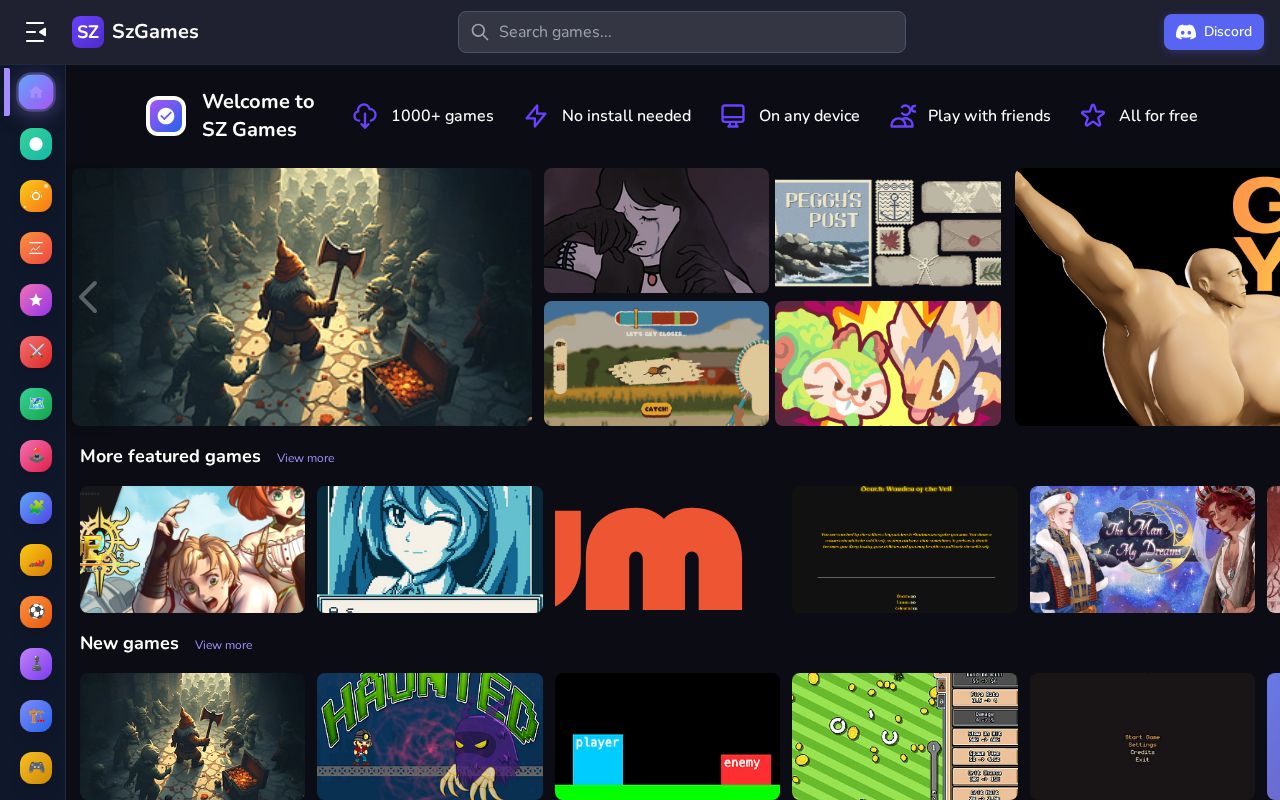The image size is (1280, 800).
Task: Open the purple star sidebar category
Action: (36, 300)
